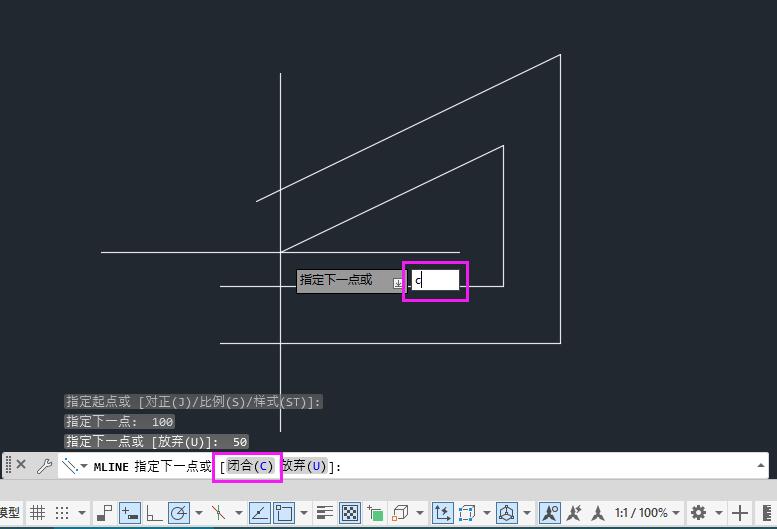The width and height of the screenshot is (777, 529).
Task: Toggle object snap tracking icon
Action: (260, 513)
